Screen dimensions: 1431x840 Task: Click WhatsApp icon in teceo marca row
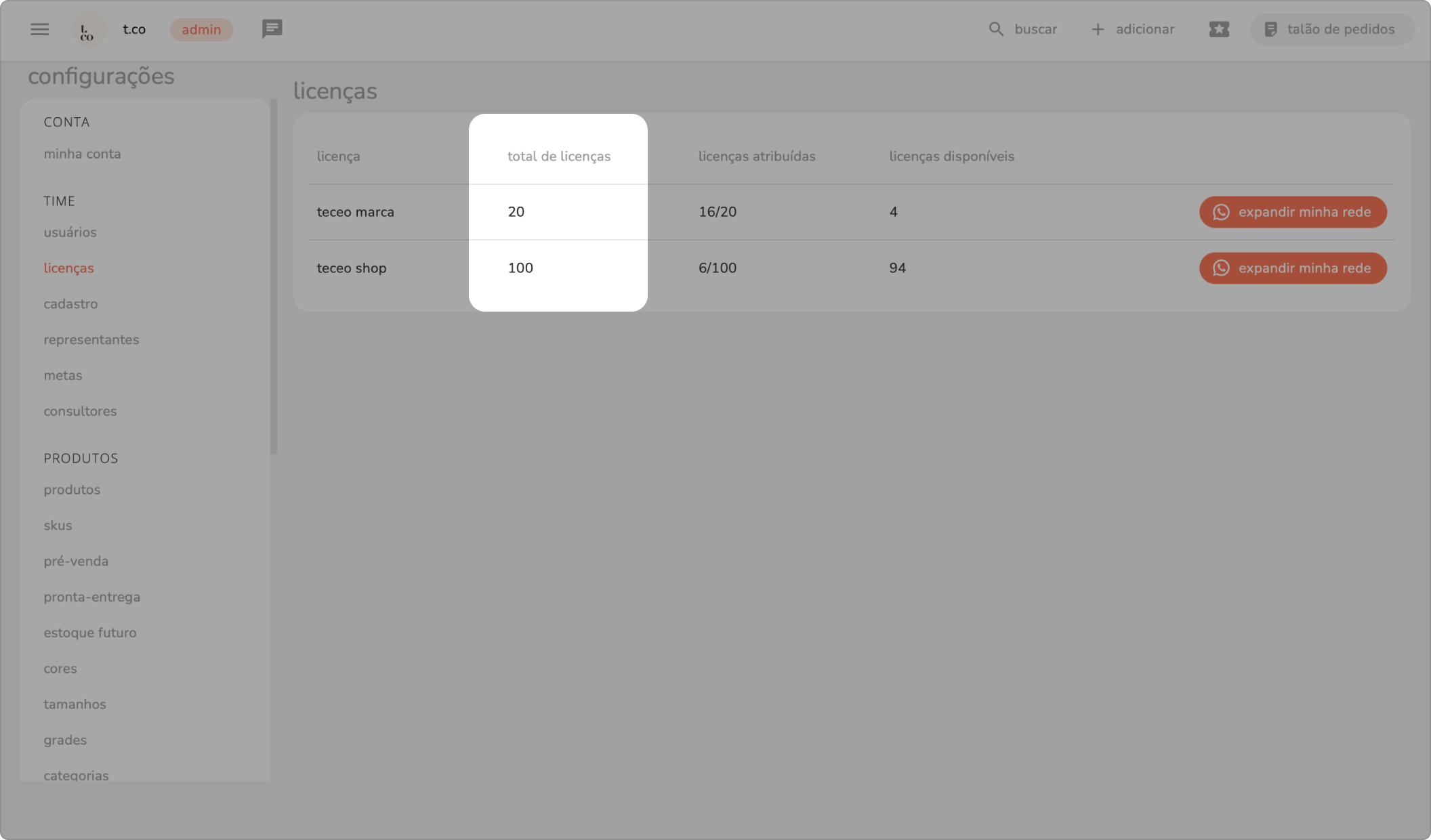tap(1221, 212)
